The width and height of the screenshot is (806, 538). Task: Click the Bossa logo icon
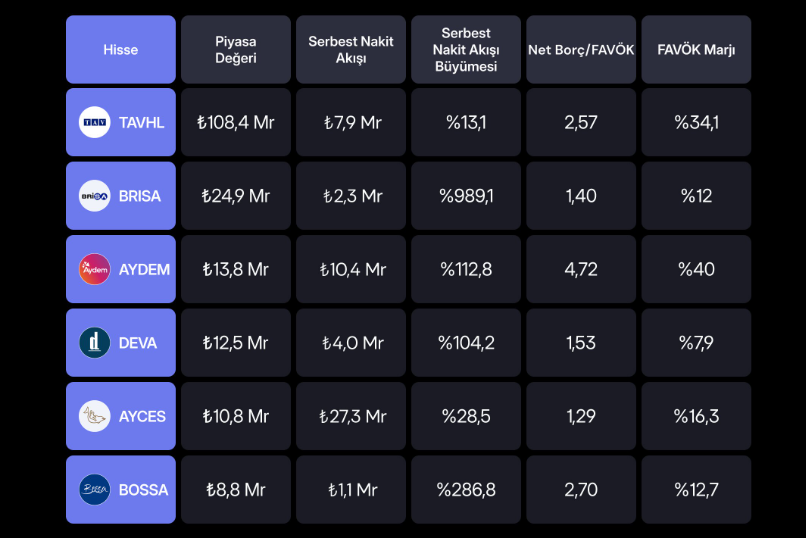coord(95,490)
